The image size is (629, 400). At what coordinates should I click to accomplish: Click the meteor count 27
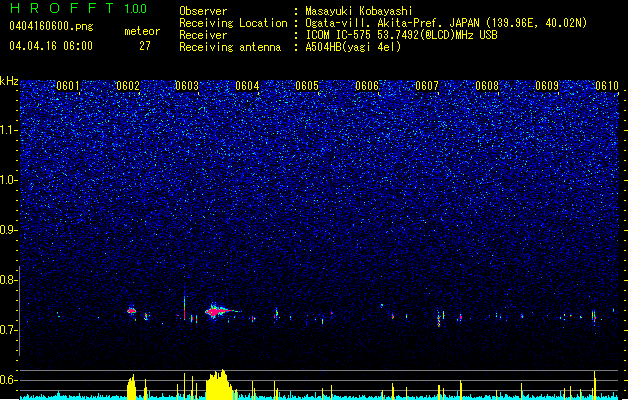pos(145,46)
